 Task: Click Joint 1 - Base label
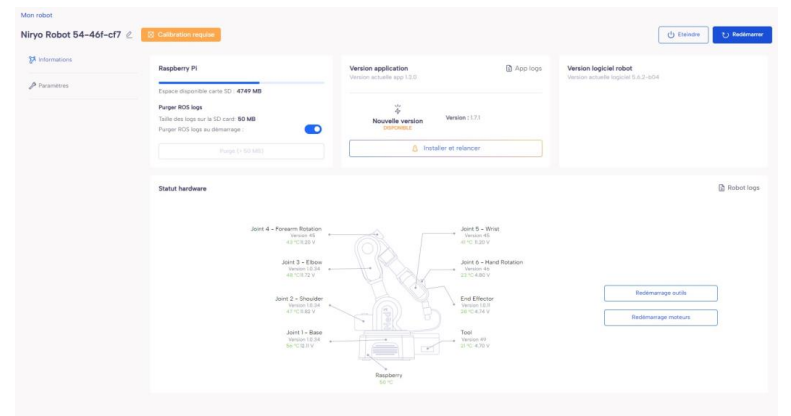304,332
